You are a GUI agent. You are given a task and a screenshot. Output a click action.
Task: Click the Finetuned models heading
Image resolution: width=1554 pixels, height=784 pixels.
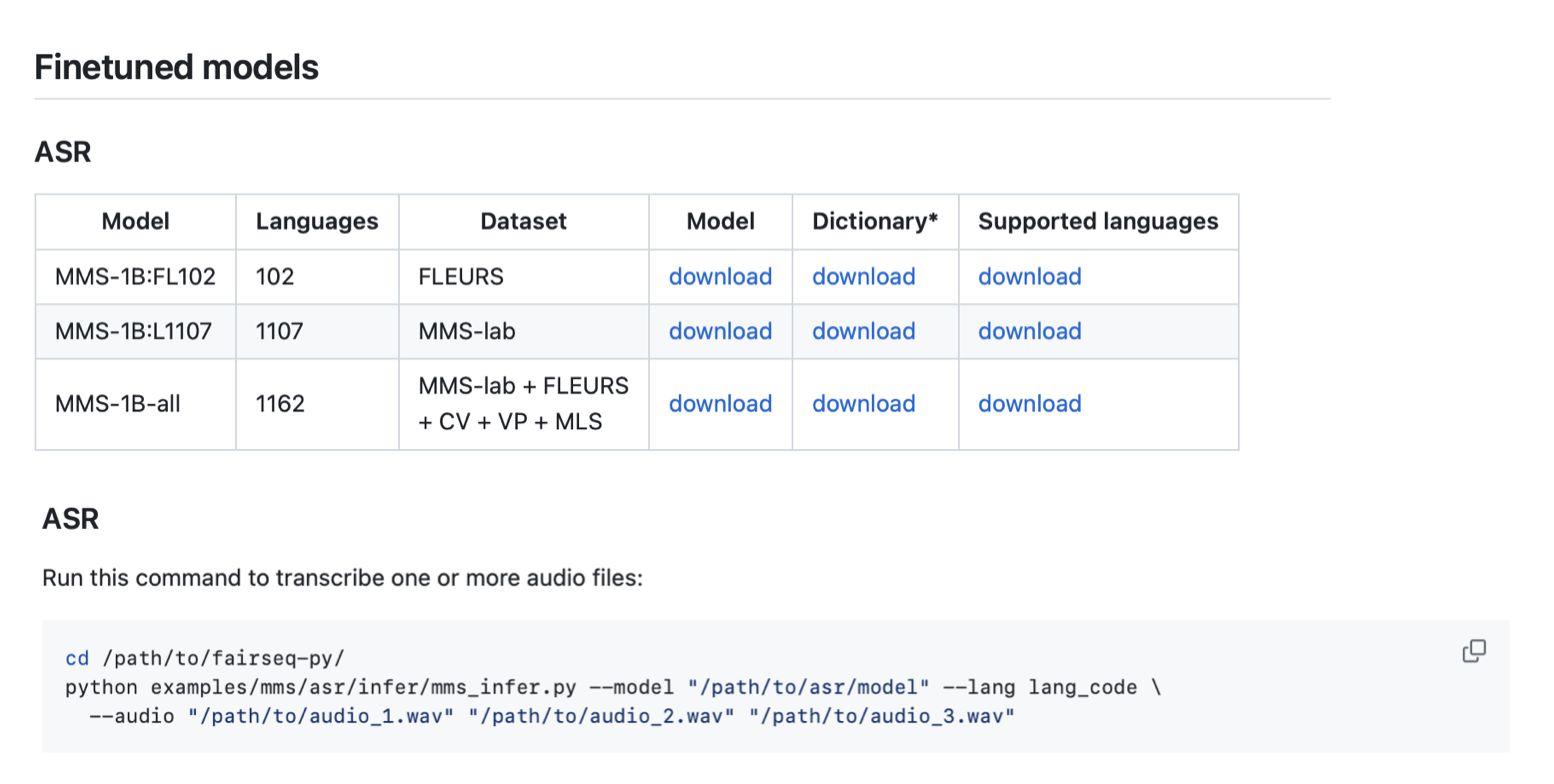pos(176,67)
